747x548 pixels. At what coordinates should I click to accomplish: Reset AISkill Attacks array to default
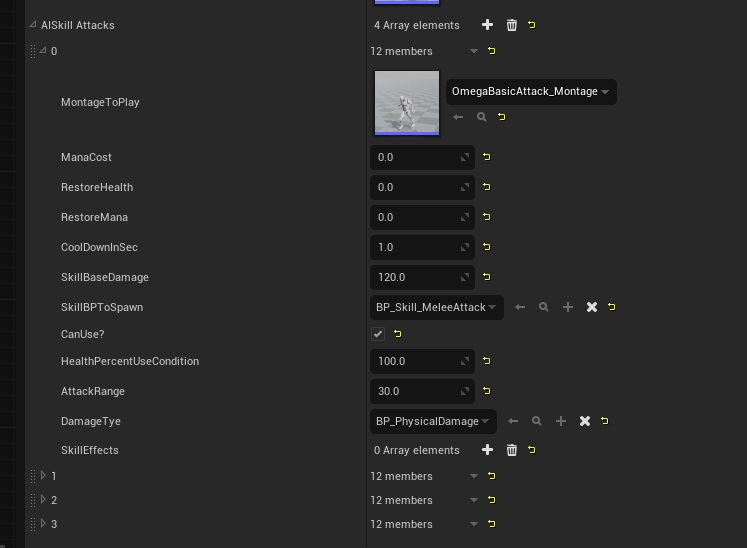[532, 25]
